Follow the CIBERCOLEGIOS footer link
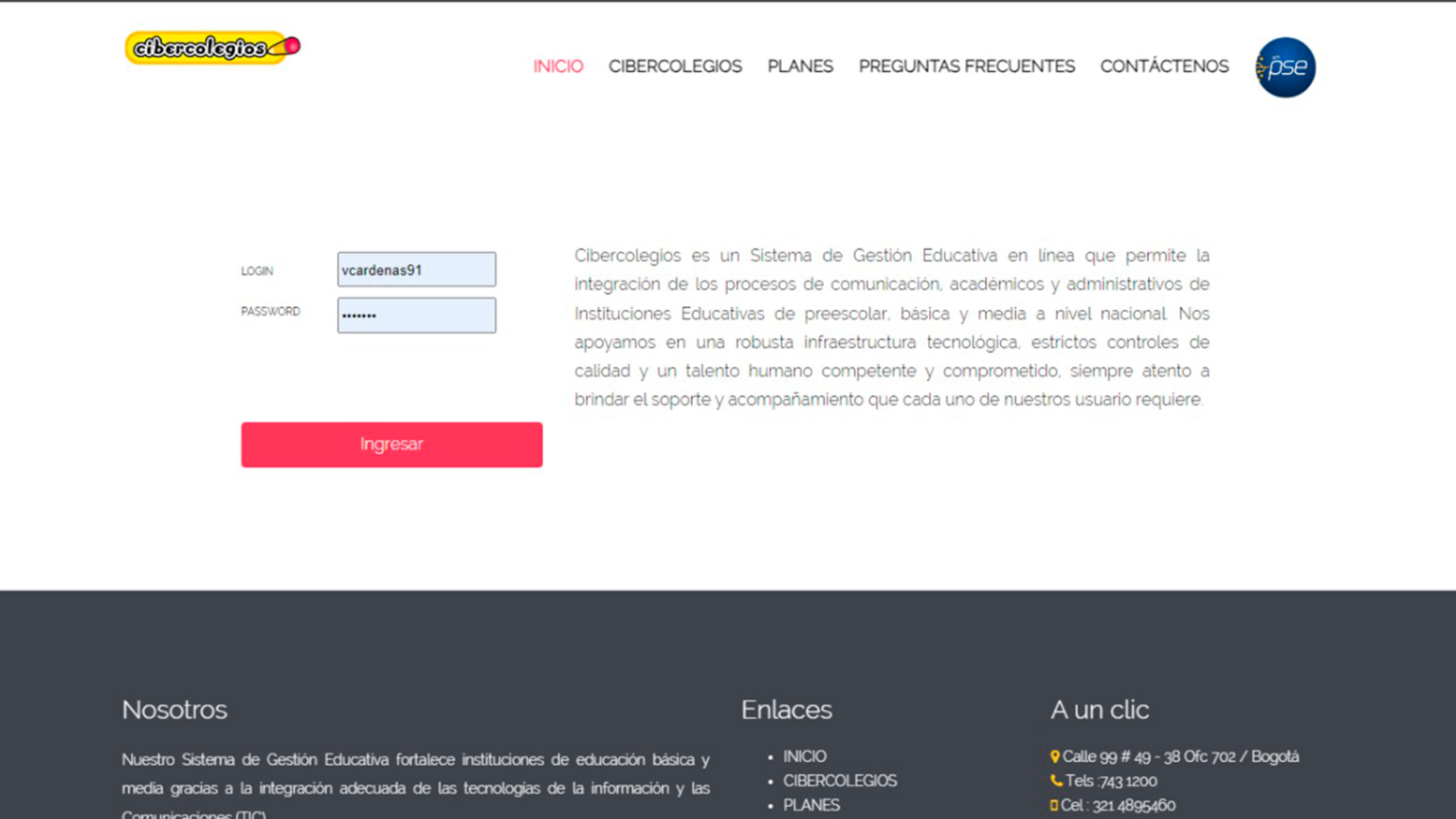The width and height of the screenshot is (1456, 819). coord(839,781)
